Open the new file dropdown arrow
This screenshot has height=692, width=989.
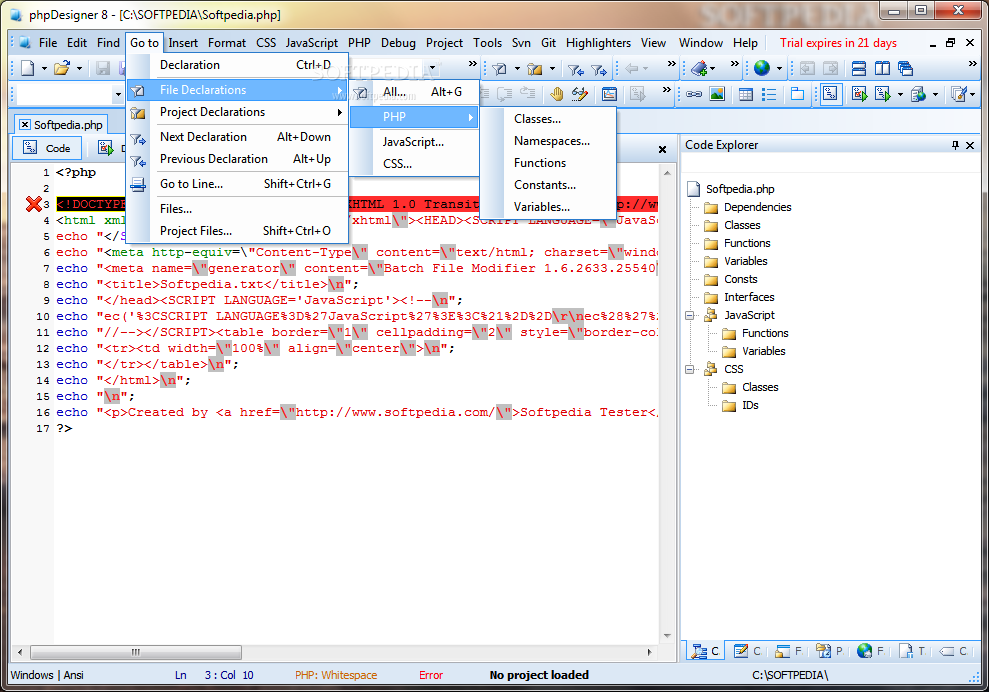(x=44, y=69)
